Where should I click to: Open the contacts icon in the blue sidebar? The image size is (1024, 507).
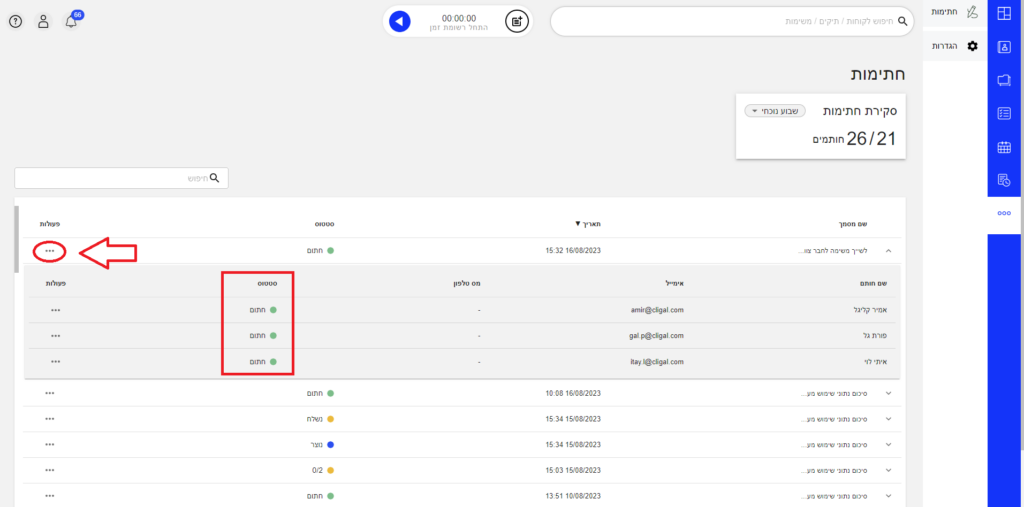[1005, 46]
